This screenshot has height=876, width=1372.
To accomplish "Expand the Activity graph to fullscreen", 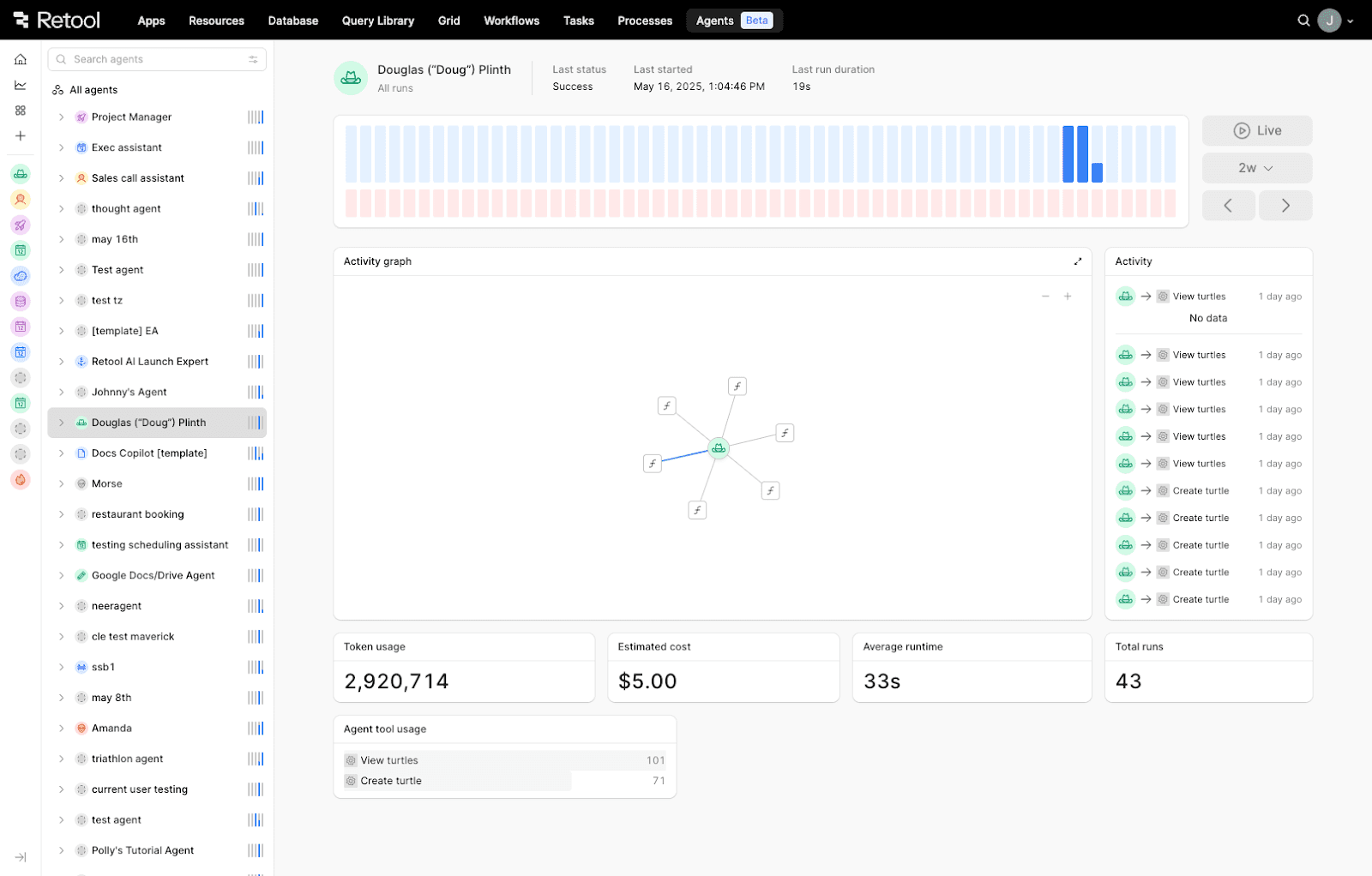I will (1078, 261).
